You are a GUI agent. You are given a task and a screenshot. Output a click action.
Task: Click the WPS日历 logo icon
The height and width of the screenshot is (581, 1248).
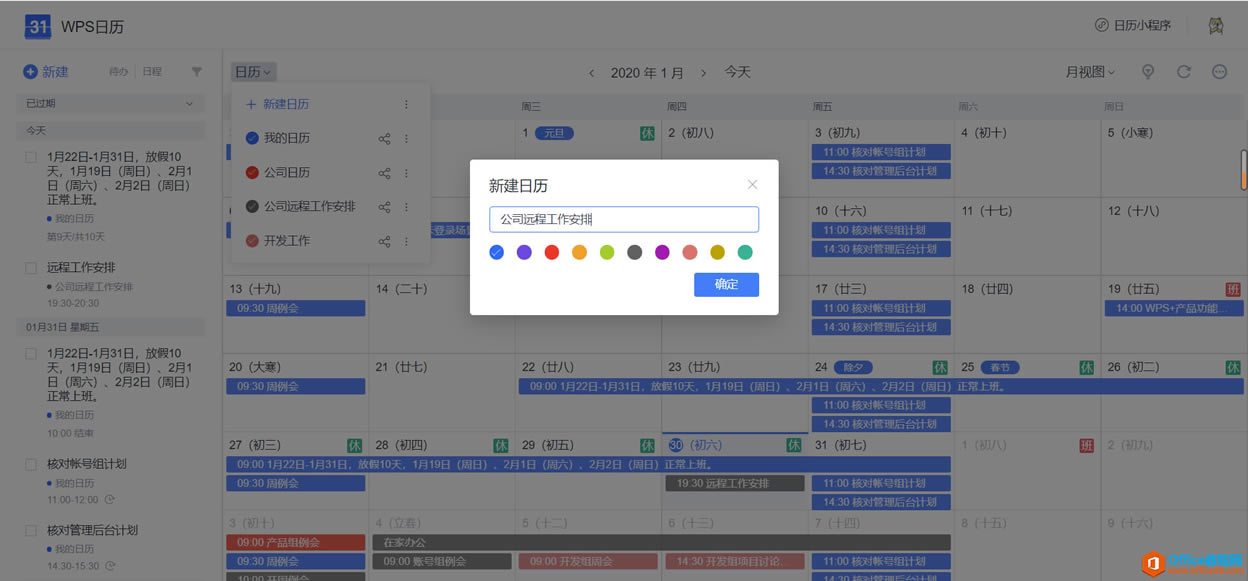pyautogui.click(x=38, y=27)
